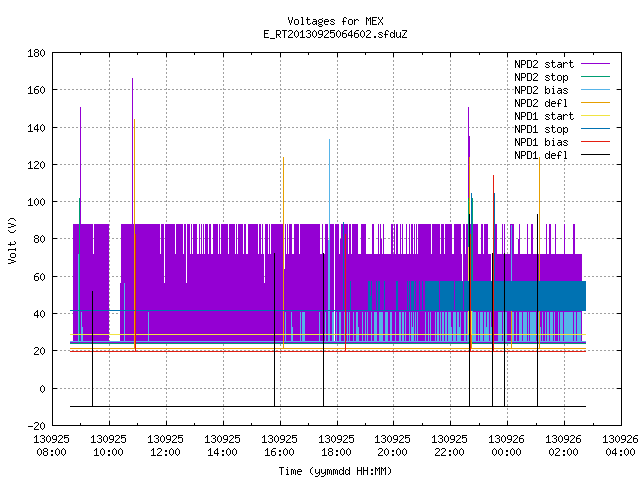
Task: Click the light blue NPD2 bias legend line
Action: pyautogui.click(x=595, y=90)
